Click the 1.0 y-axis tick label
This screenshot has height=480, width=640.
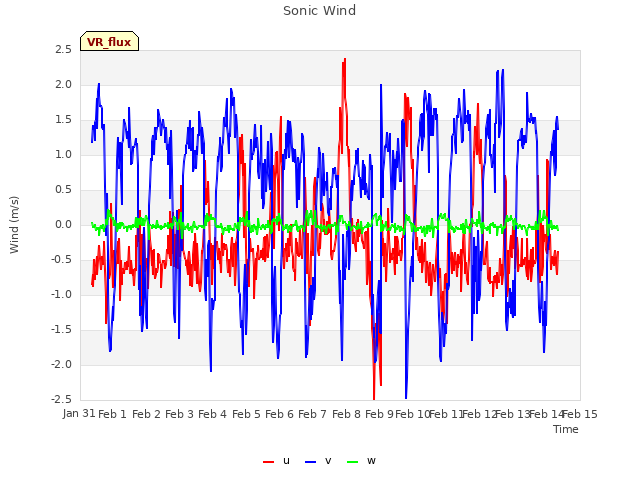tap(63, 155)
